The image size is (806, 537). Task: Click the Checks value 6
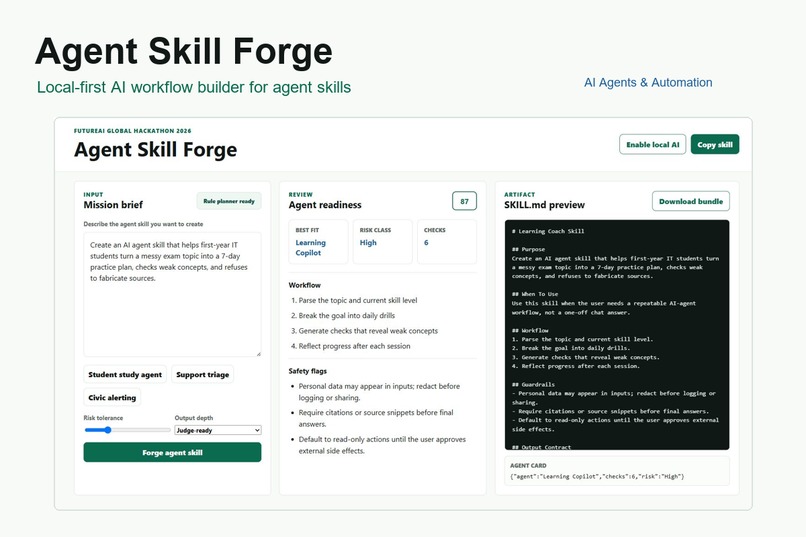426,243
